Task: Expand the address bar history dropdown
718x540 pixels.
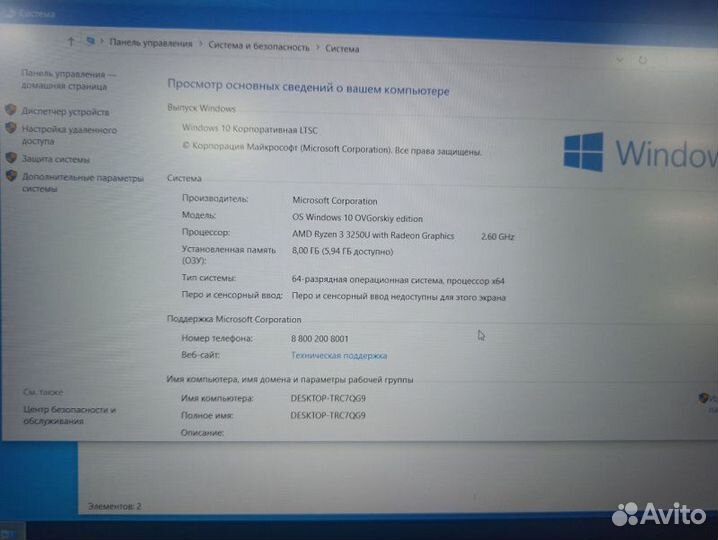Action: [620, 60]
